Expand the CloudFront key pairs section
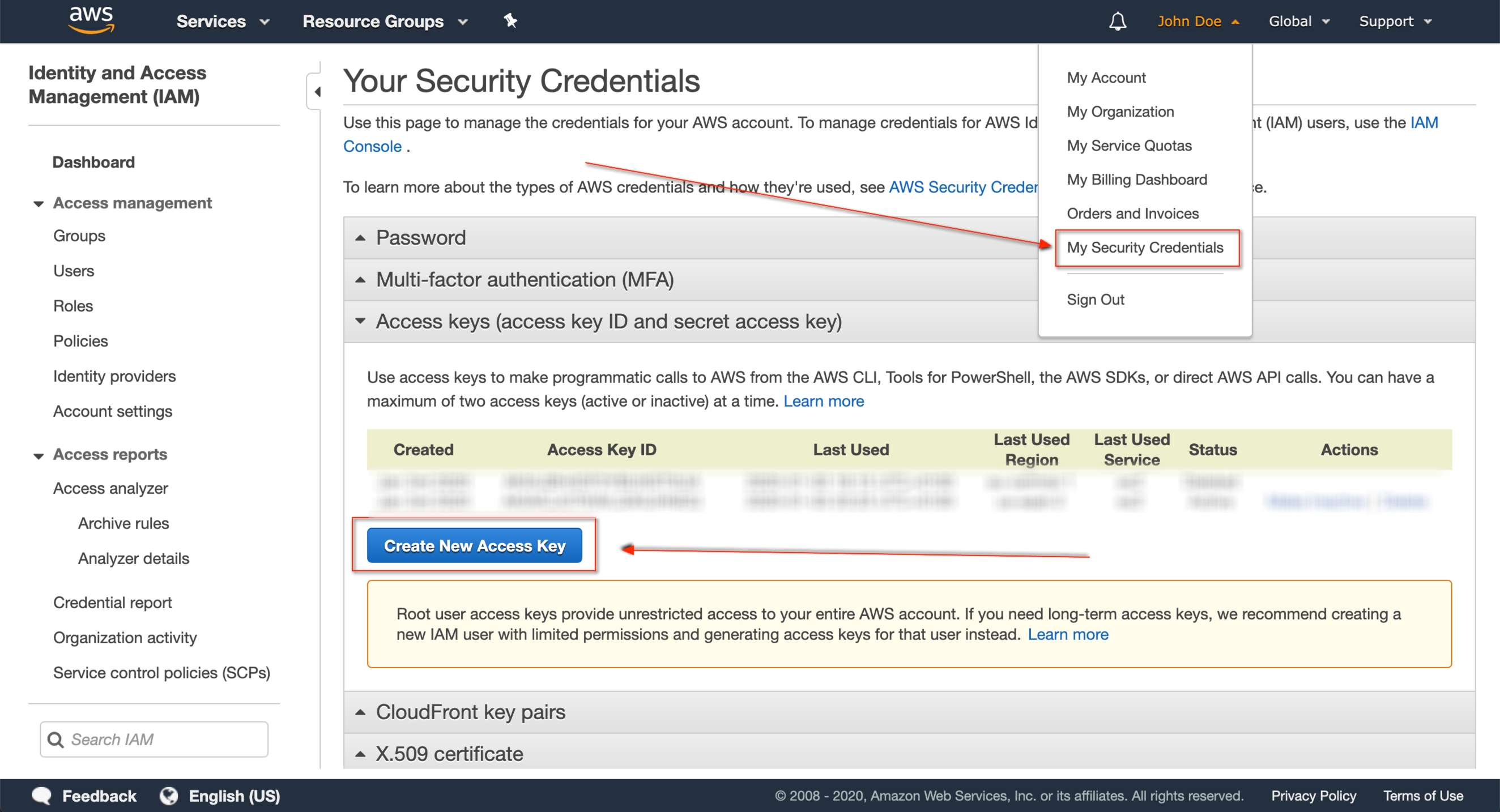 click(x=910, y=712)
